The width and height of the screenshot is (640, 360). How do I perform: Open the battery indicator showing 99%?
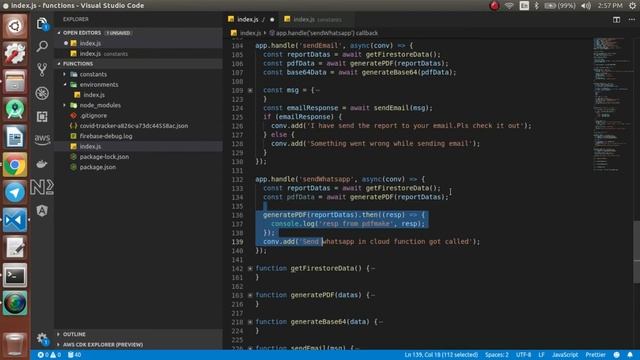point(560,6)
